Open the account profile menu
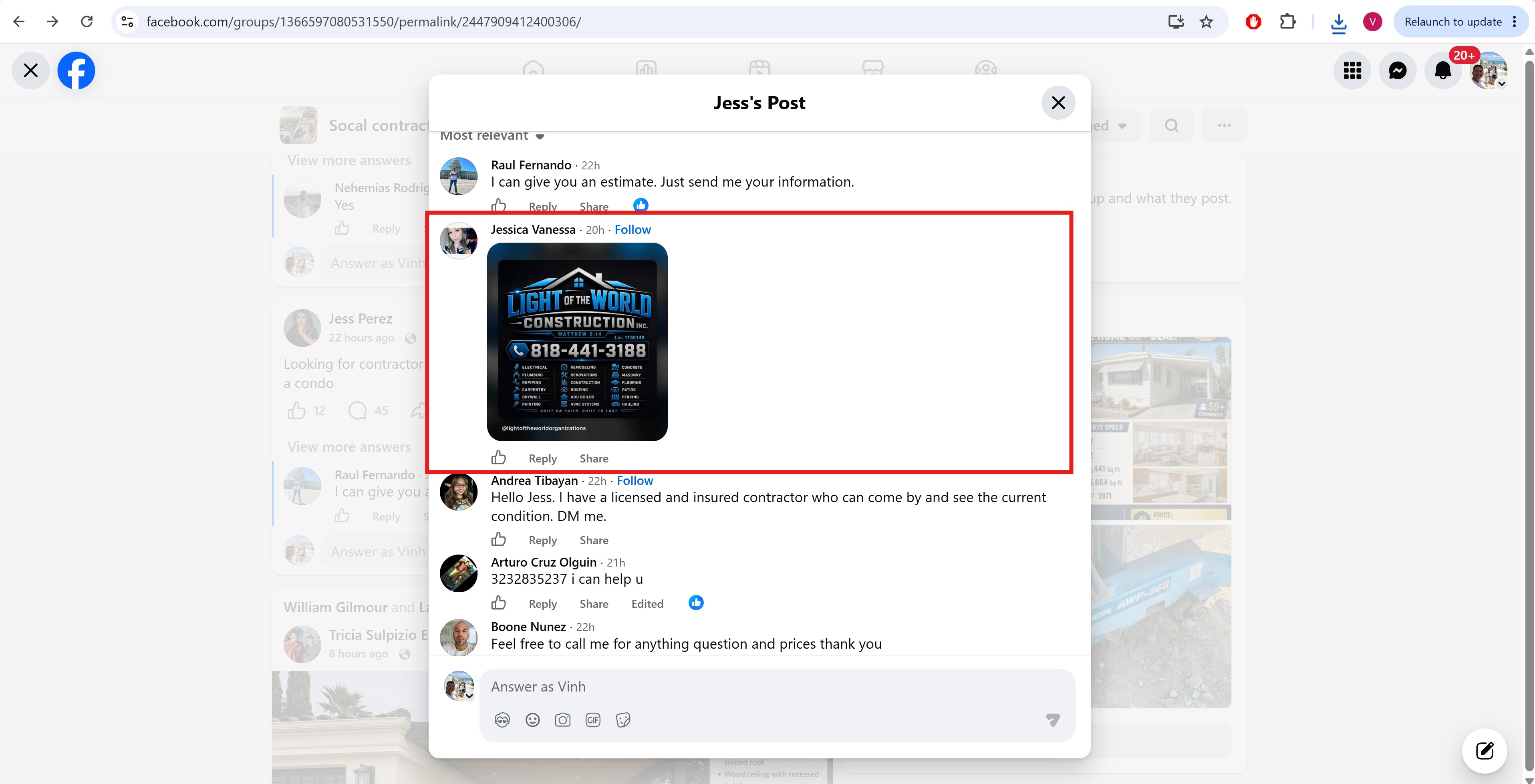 [x=1489, y=70]
